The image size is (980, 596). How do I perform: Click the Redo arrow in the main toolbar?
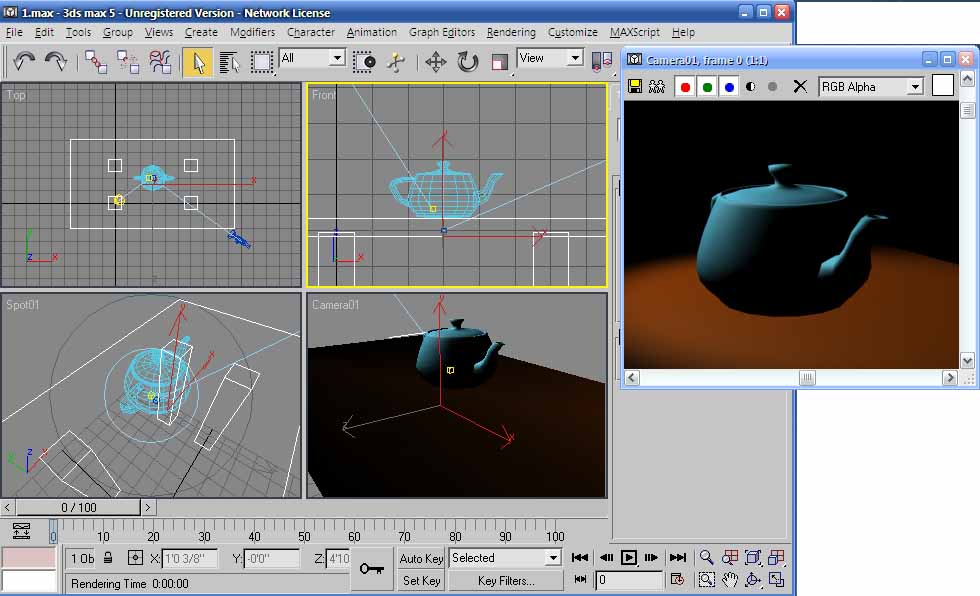(56, 61)
